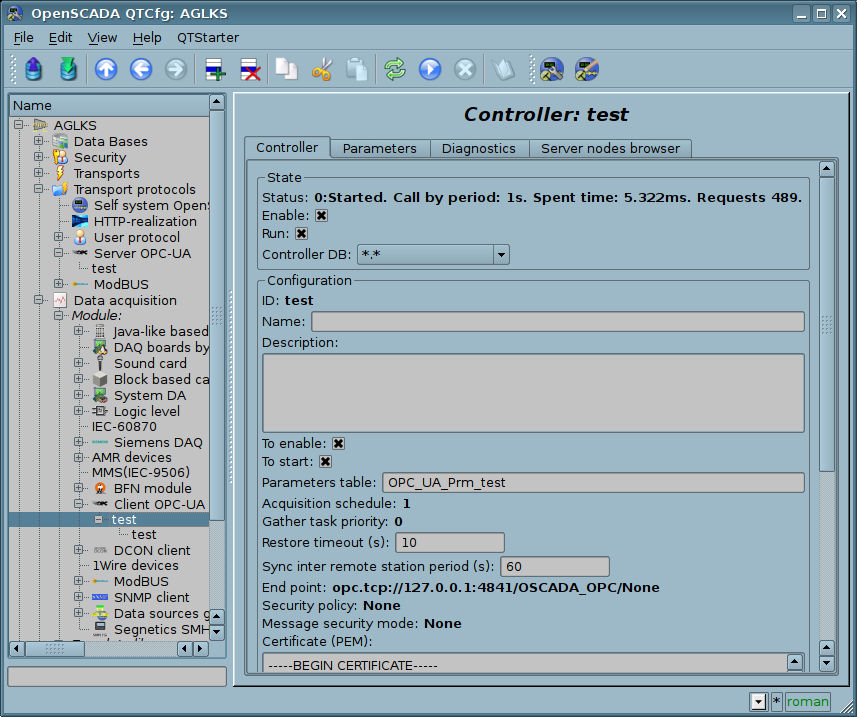Open the QTStarter menu

208,38
